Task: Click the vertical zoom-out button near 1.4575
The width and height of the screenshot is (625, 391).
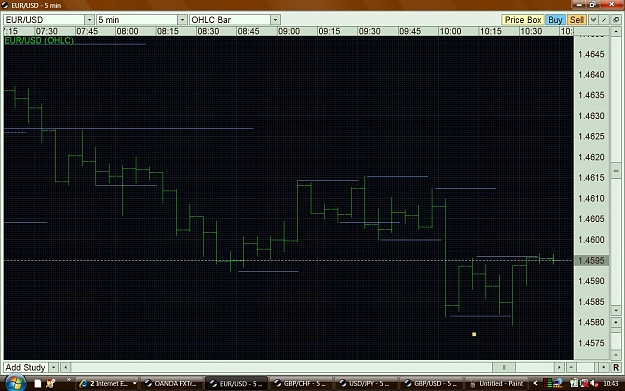Action: [x=616, y=354]
